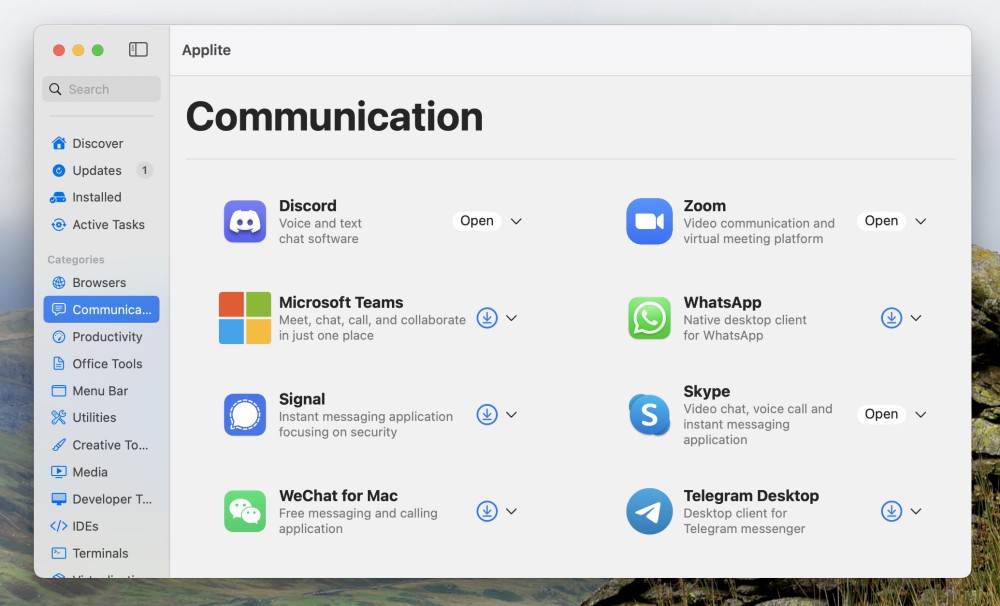Click the Discord title text

[x=308, y=206]
